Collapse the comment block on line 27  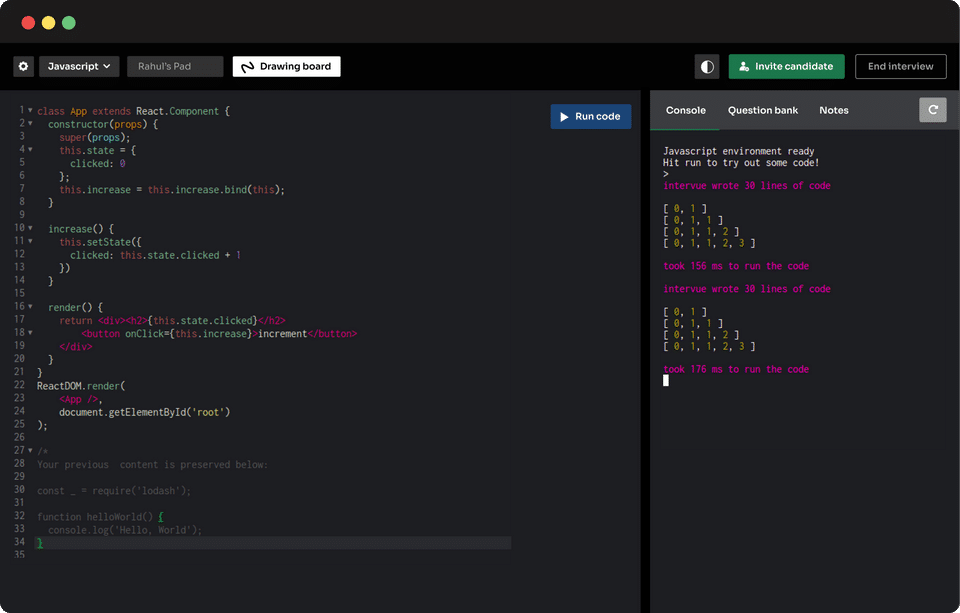[30, 451]
